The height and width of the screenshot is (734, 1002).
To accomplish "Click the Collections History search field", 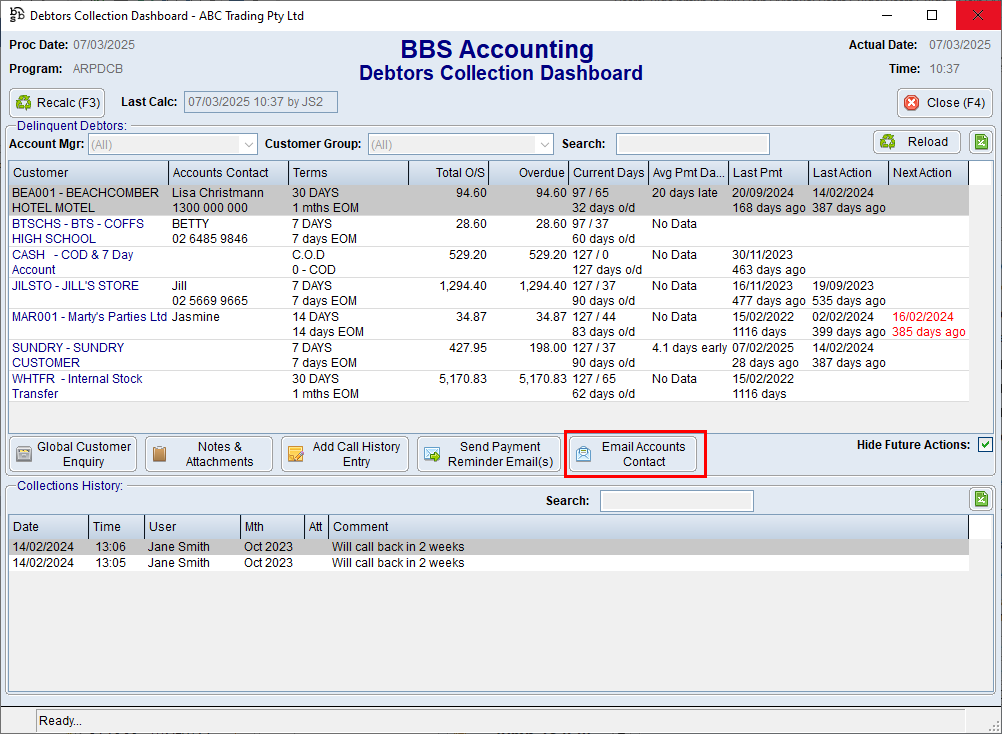I will [x=676, y=501].
